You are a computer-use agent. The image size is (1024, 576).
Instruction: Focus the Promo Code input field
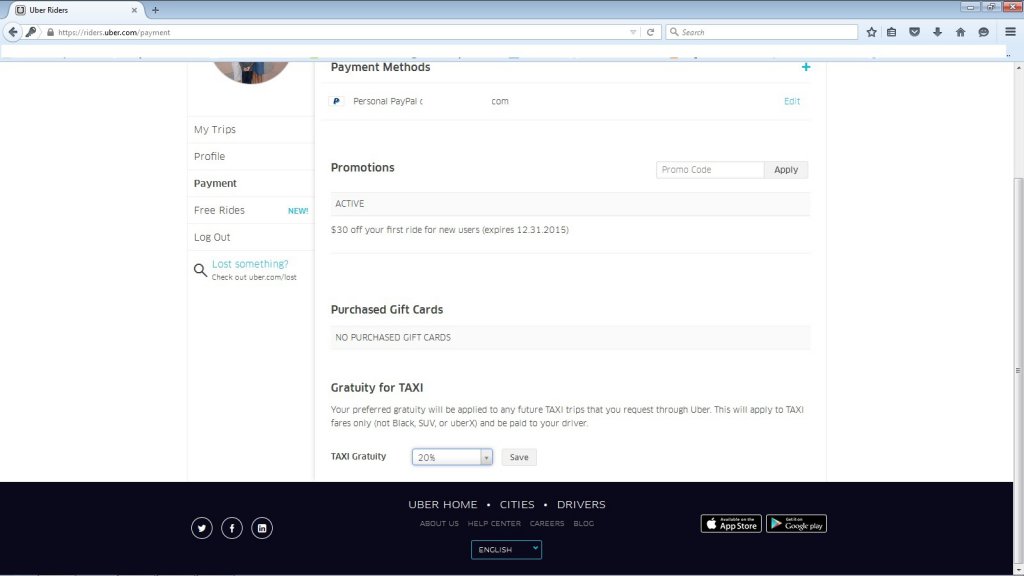[710, 170]
